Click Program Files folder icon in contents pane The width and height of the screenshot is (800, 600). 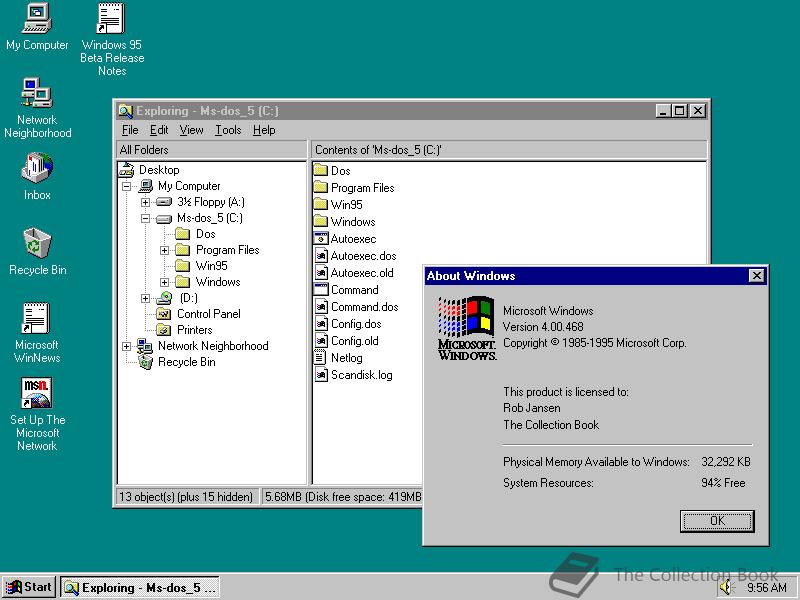pyautogui.click(x=320, y=187)
